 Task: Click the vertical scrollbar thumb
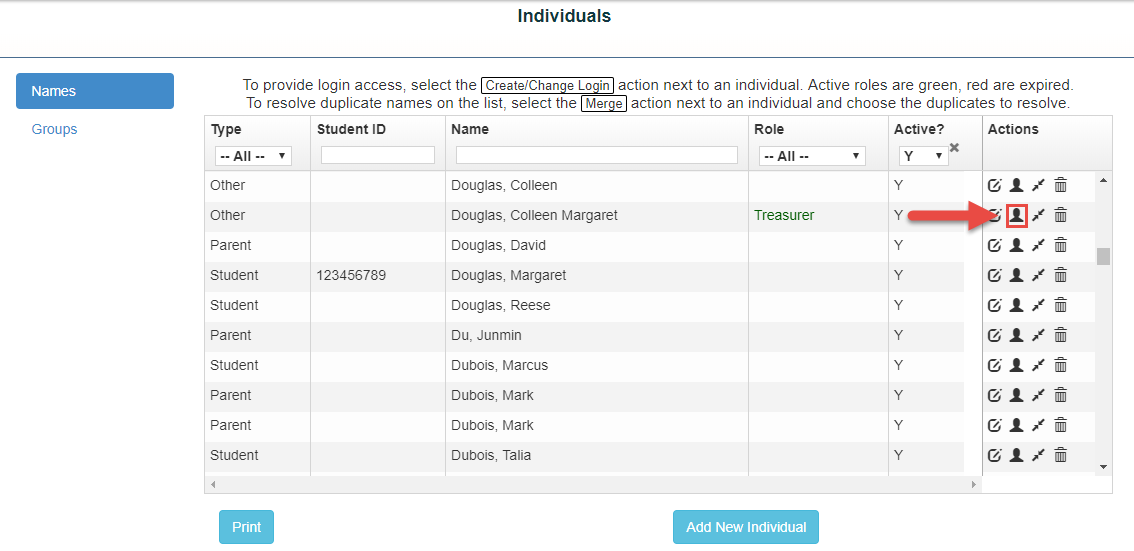point(1103,257)
